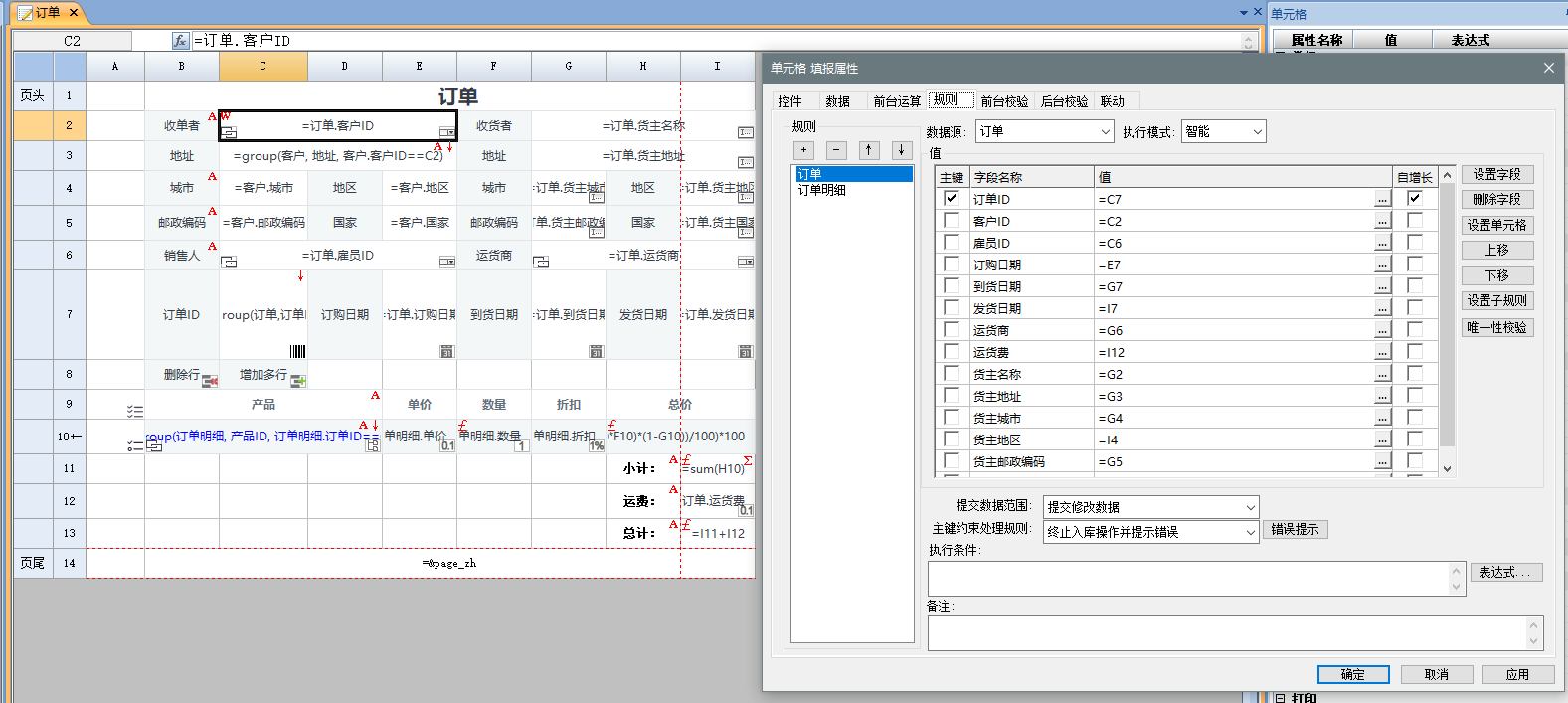Uncheck the 主键 checkbox for 订单ID
Screen dimensions: 1568x703
(952, 198)
